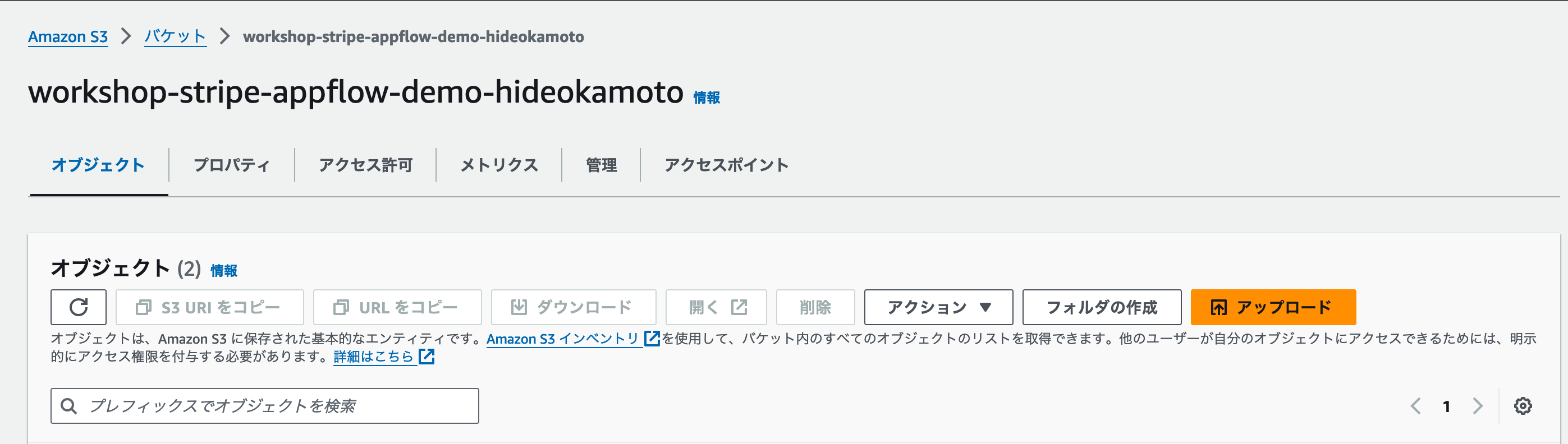Switch to the プロパティ tab
The width and height of the screenshot is (1568, 444).
(x=231, y=164)
